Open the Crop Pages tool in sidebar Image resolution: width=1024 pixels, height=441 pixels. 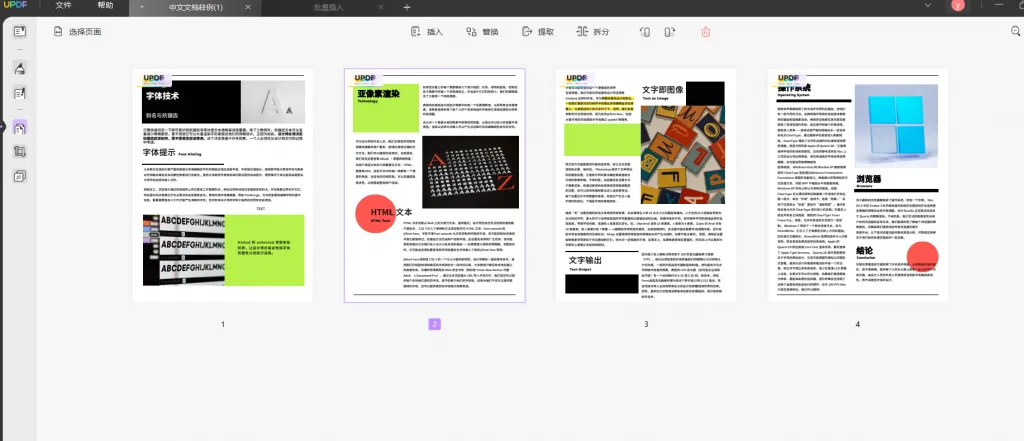point(20,152)
